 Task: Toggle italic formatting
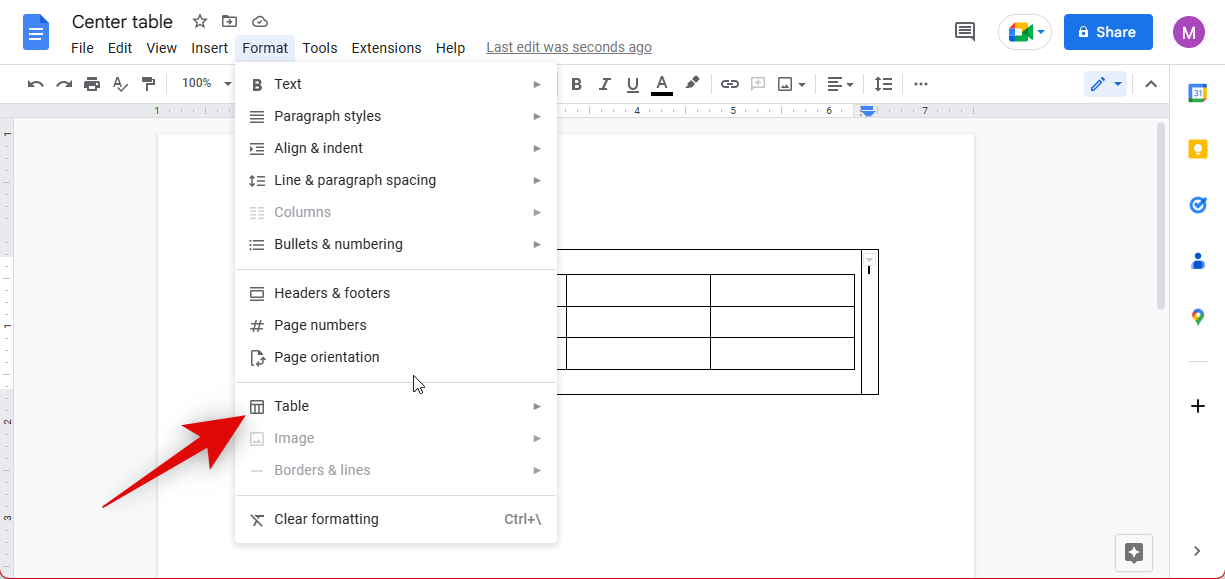coord(604,84)
